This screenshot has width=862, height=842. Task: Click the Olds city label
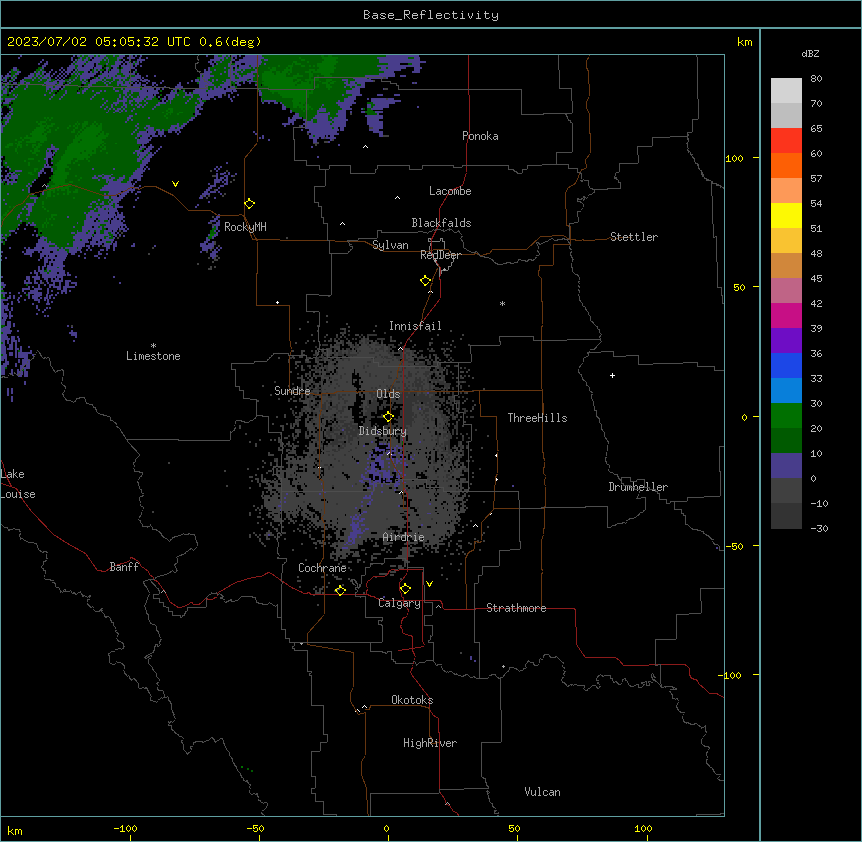pos(388,394)
